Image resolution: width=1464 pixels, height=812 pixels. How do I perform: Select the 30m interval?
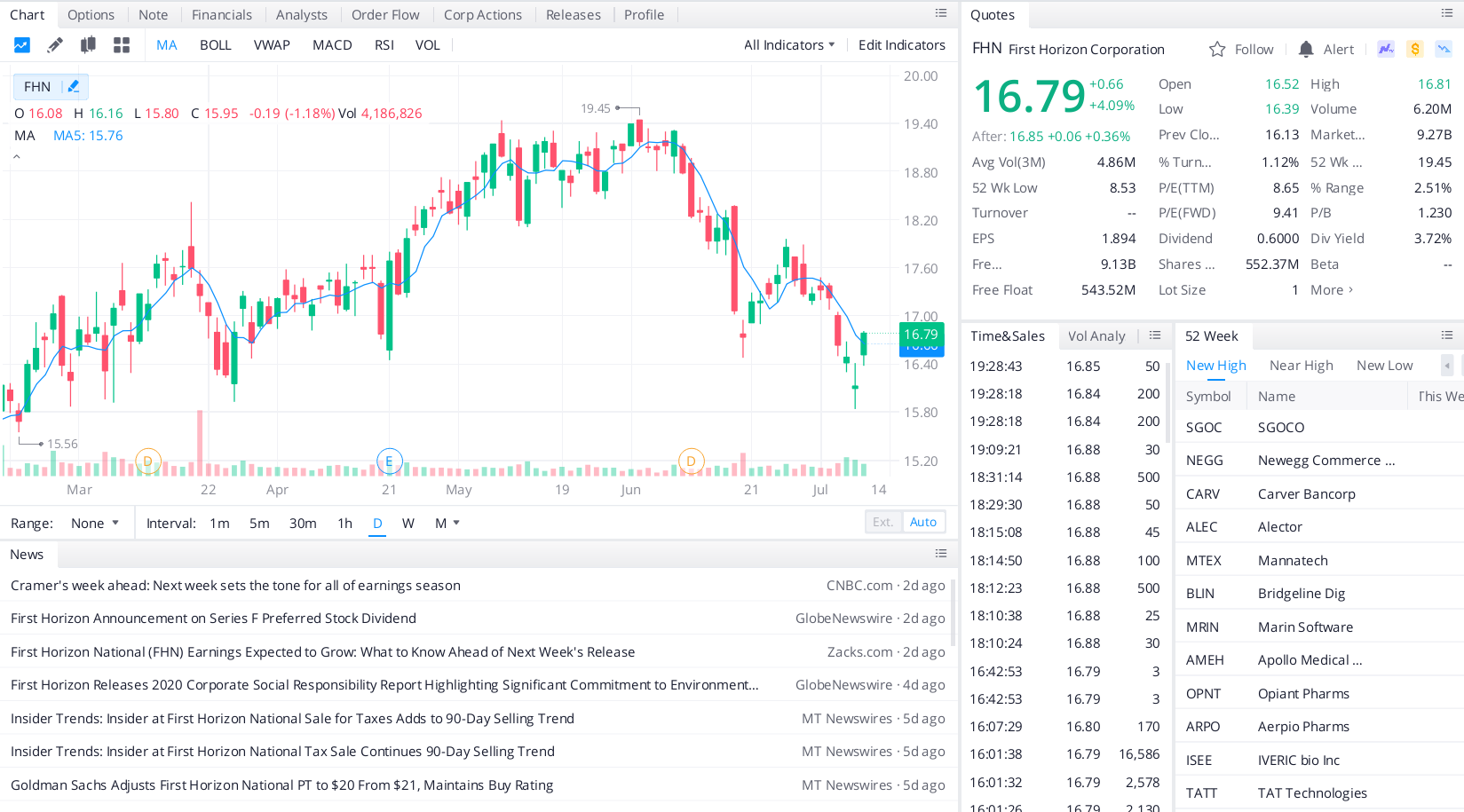303,524
